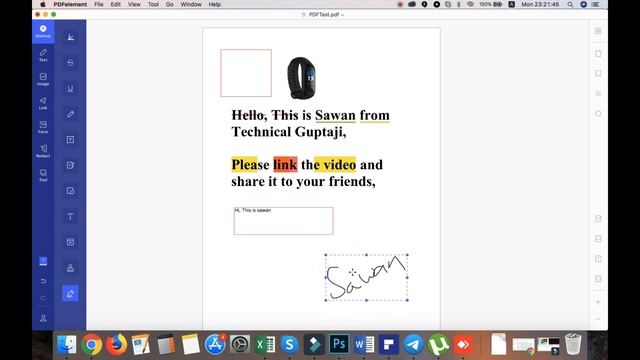Open the bookmarks panel on right
This screenshot has height=360, width=640.
(x=598, y=73)
